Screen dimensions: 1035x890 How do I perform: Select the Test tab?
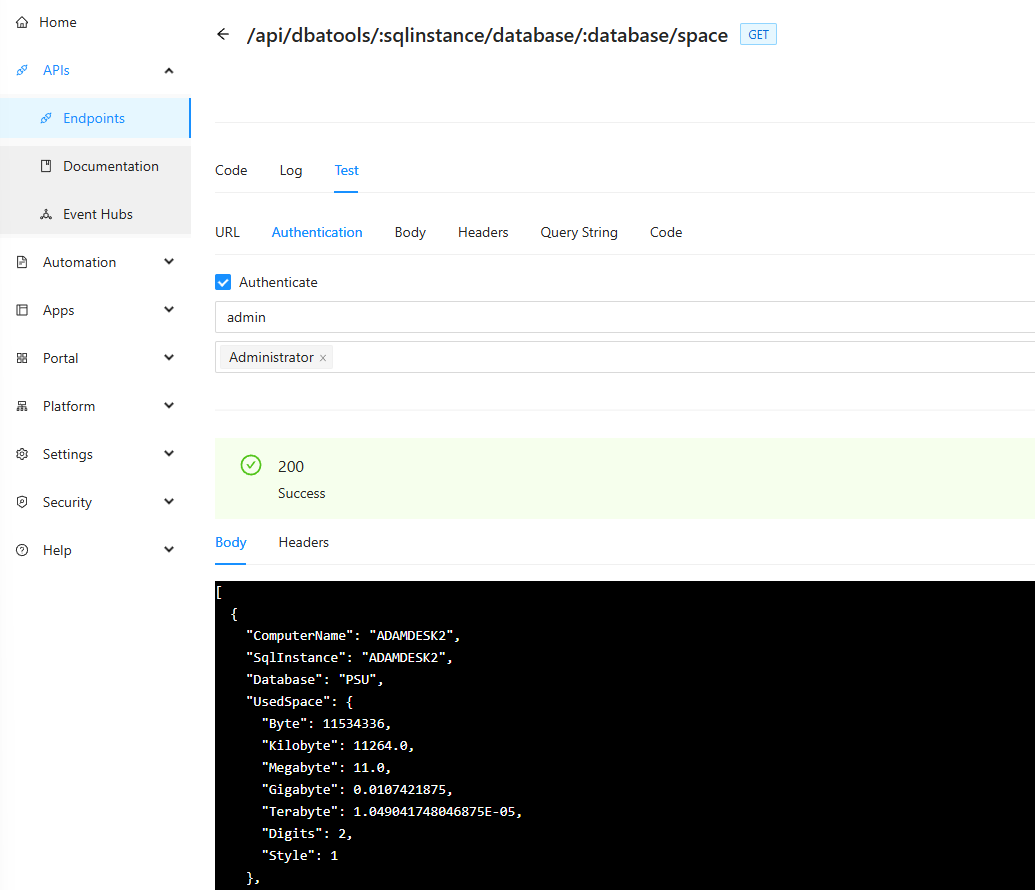(346, 170)
